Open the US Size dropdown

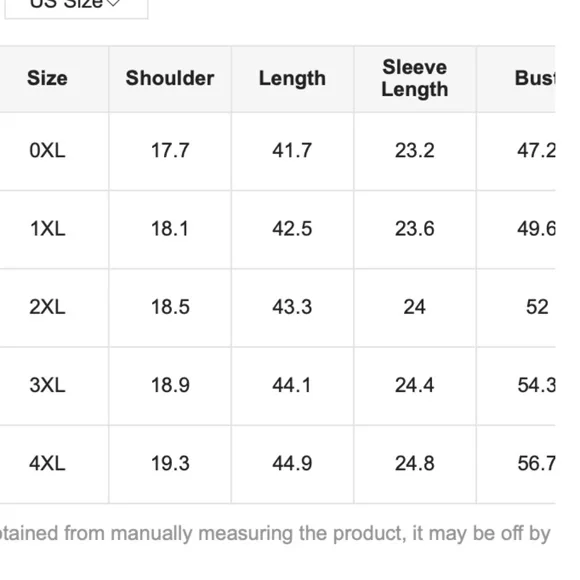coord(76,6)
